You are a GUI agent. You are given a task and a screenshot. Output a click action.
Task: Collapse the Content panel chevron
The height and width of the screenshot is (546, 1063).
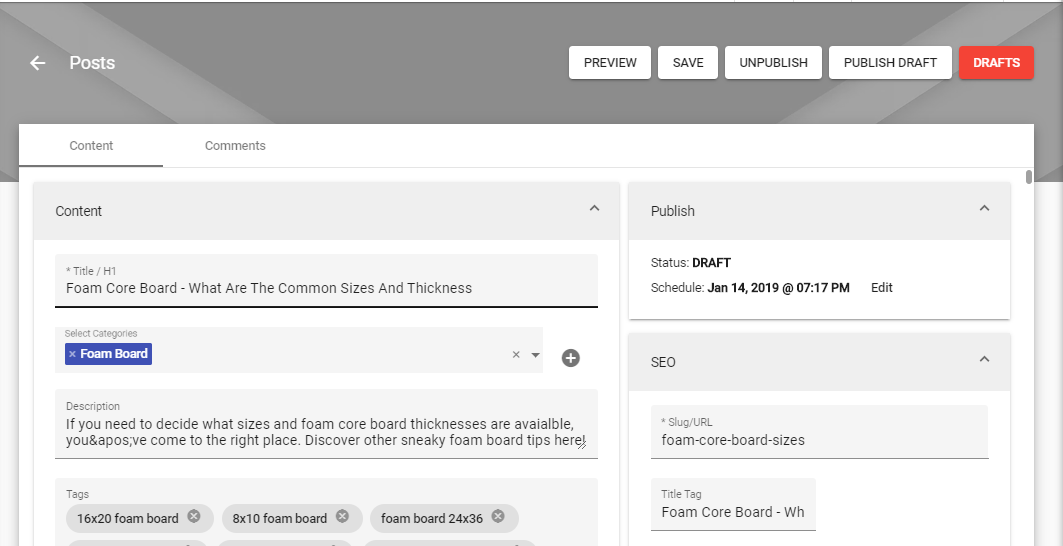pos(595,209)
